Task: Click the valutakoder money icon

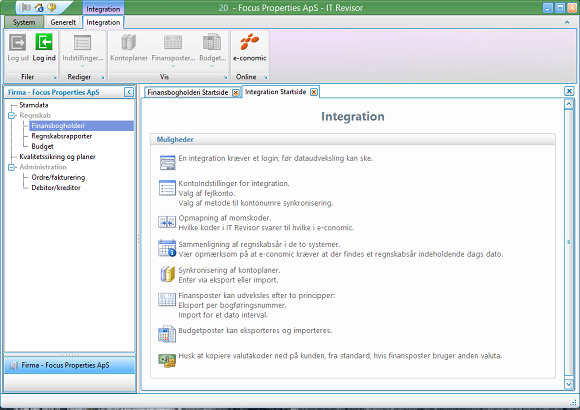Action: pyautogui.click(x=167, y=360)
